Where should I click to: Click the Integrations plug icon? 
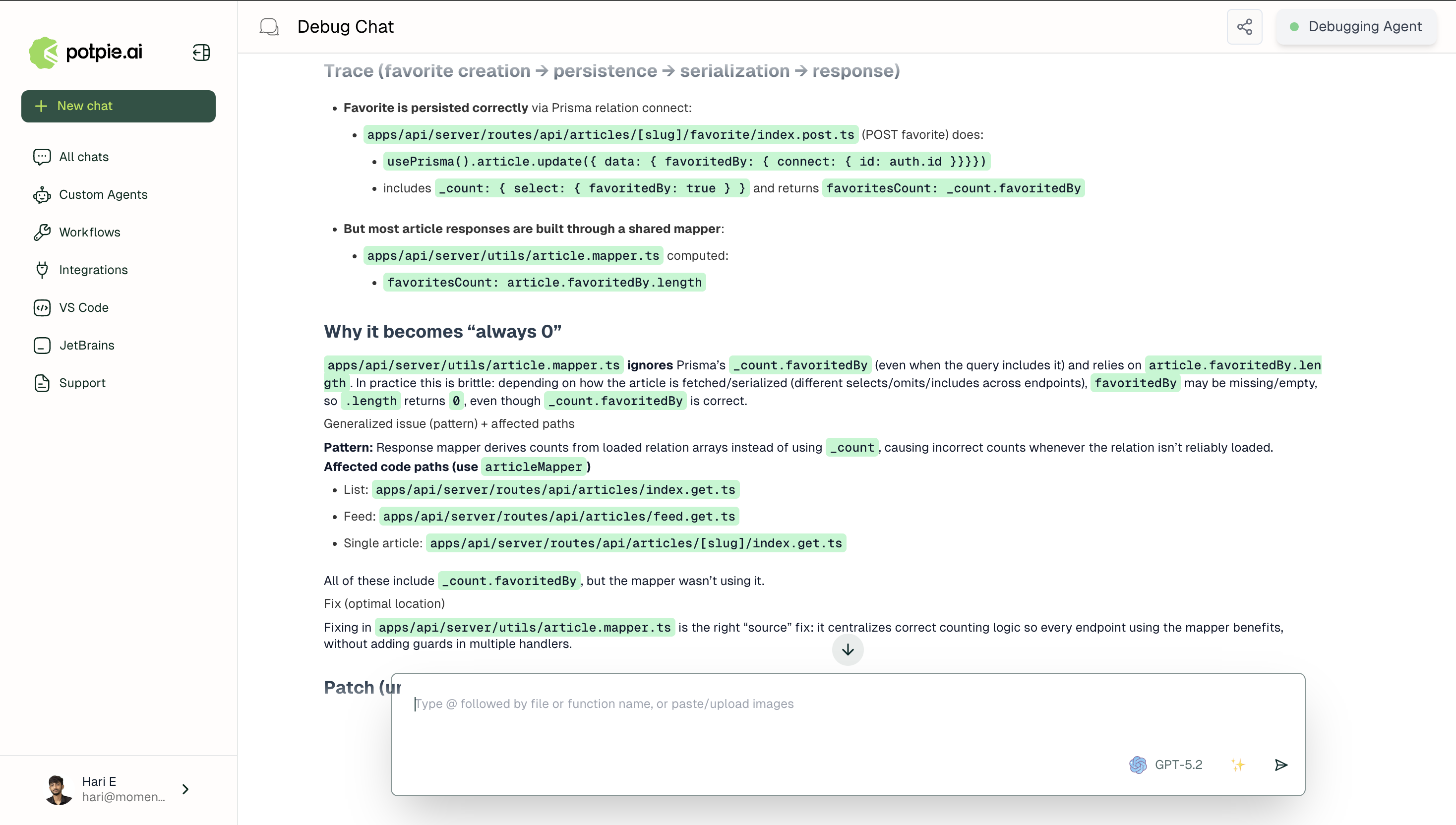[x=43, y=270]
